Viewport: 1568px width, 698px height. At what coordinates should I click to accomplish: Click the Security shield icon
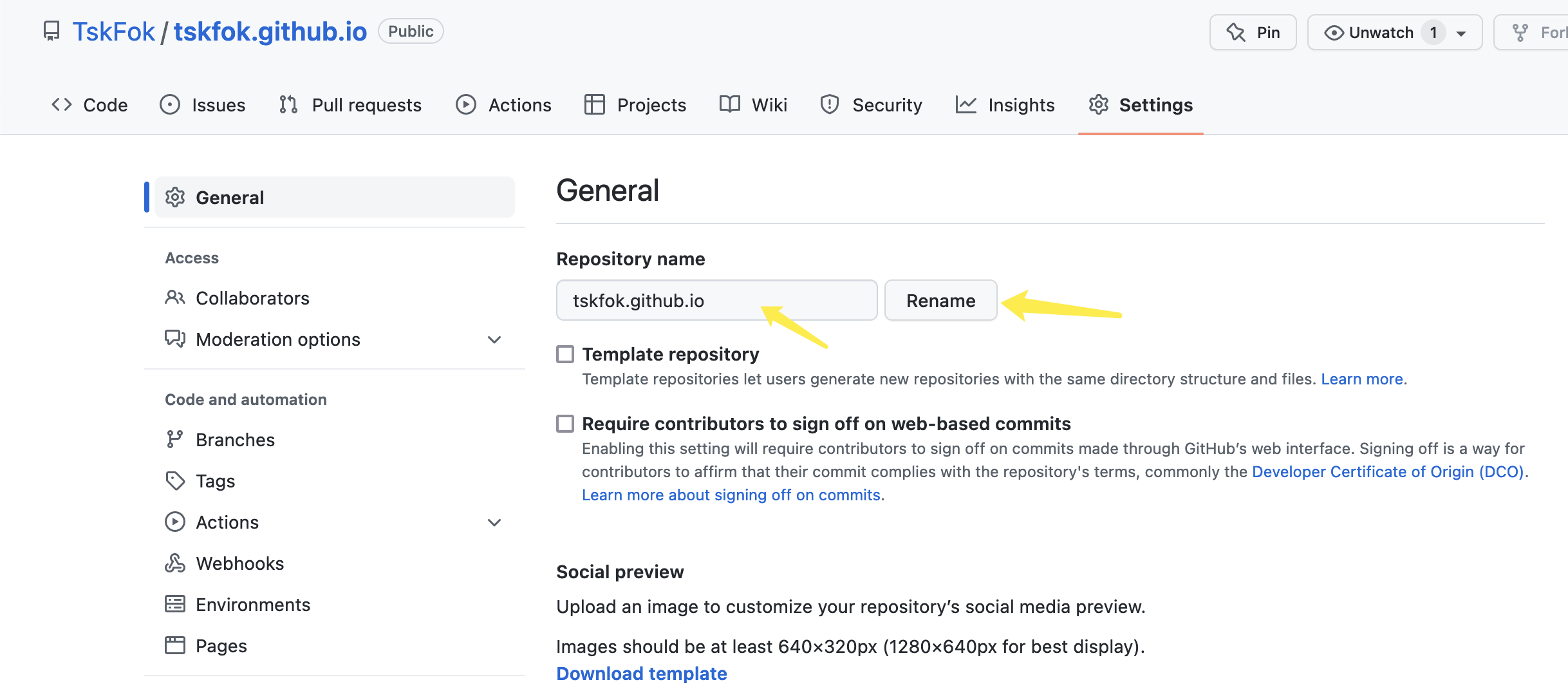coord(830,104)
